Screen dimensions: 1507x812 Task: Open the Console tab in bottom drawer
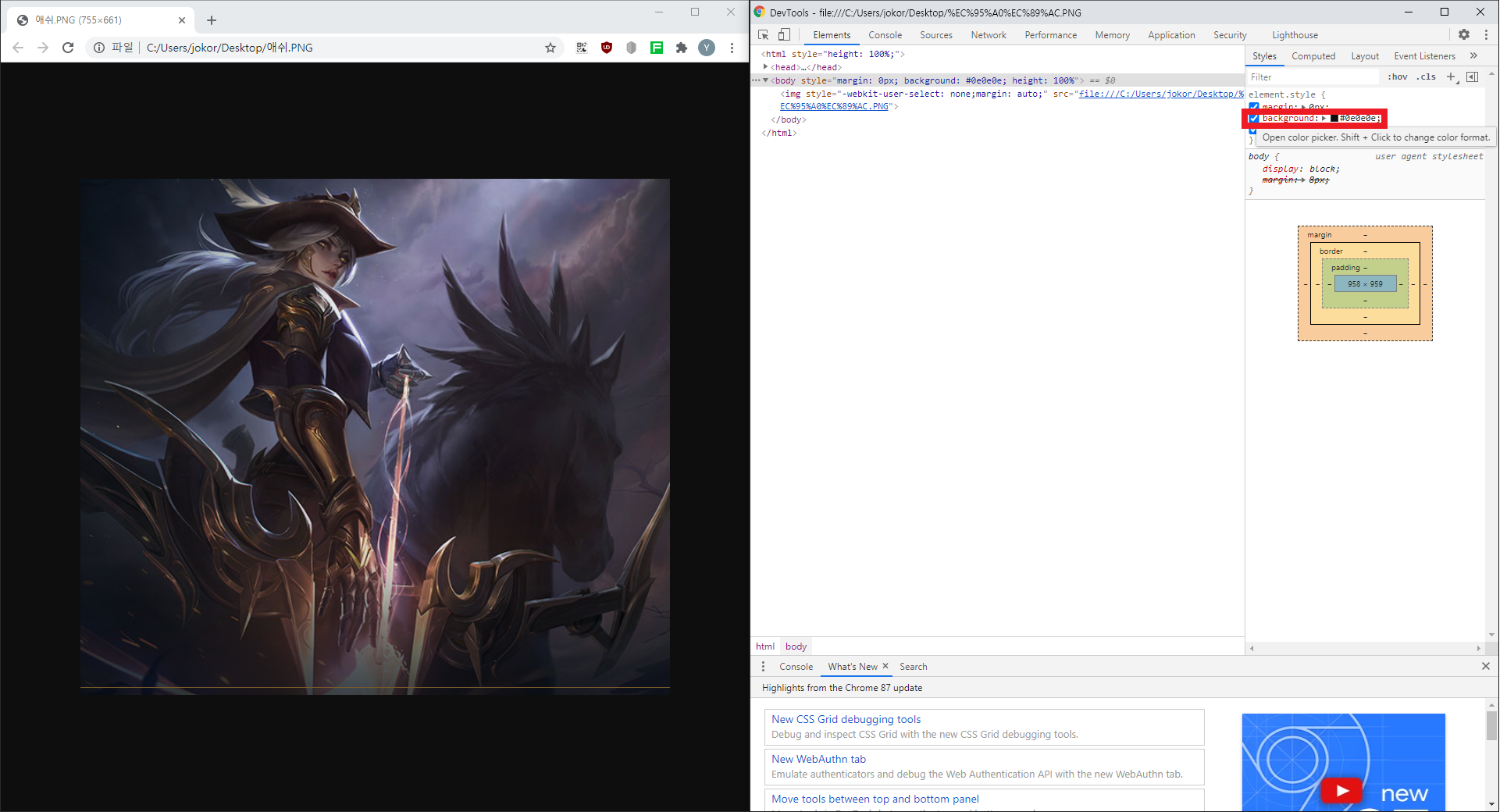point(796,667)
